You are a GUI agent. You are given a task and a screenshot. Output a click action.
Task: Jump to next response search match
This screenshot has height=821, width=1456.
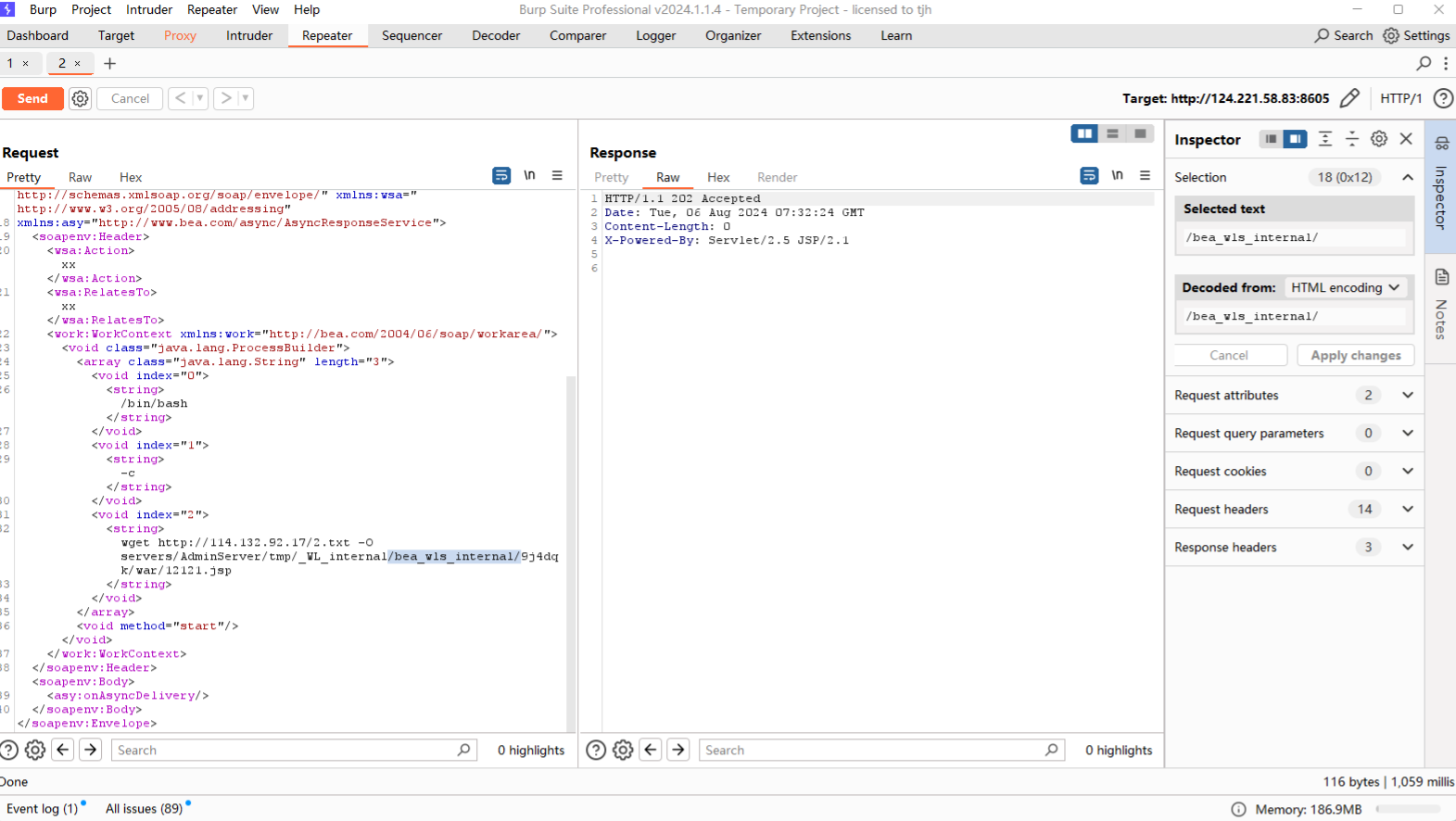pyautogui.click(x=678, y=750)
